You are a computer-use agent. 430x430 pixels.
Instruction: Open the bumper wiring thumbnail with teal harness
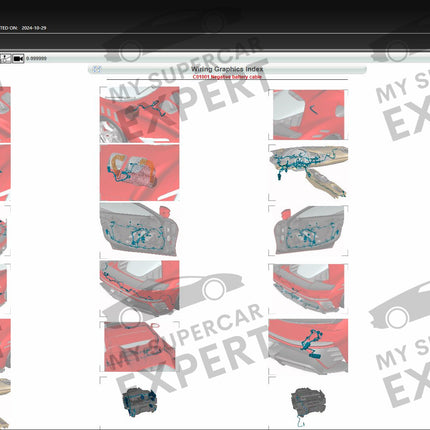(140, 288)
